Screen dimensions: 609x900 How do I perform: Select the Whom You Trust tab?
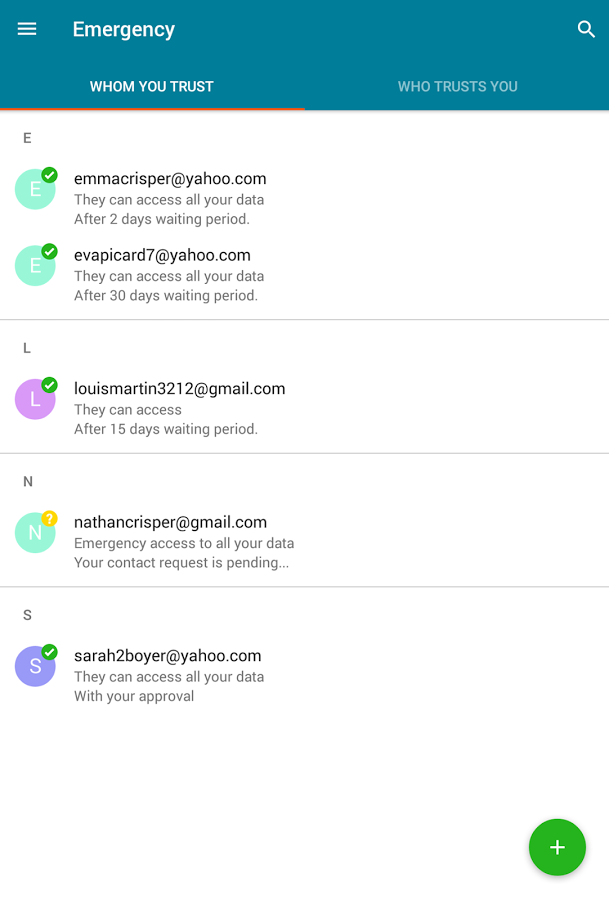point(152,87)
